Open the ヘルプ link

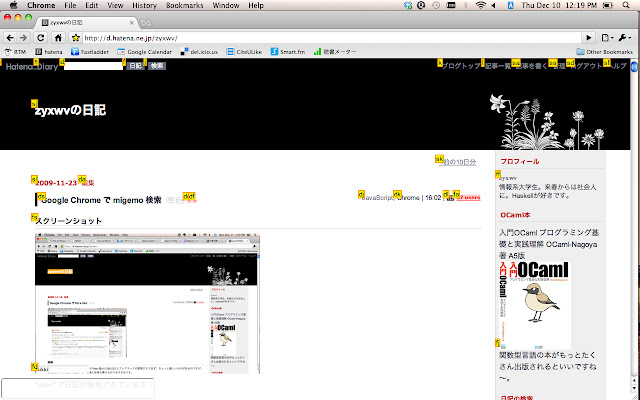pyautogui.click(x=617, y=66)
